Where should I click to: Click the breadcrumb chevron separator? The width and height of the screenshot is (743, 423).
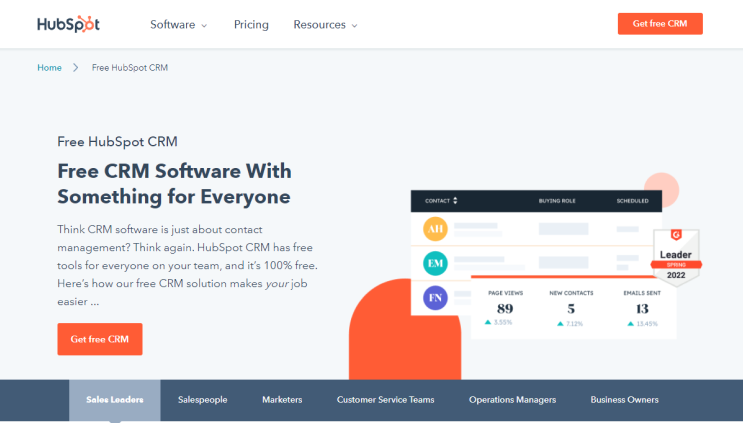click(75, 68)
